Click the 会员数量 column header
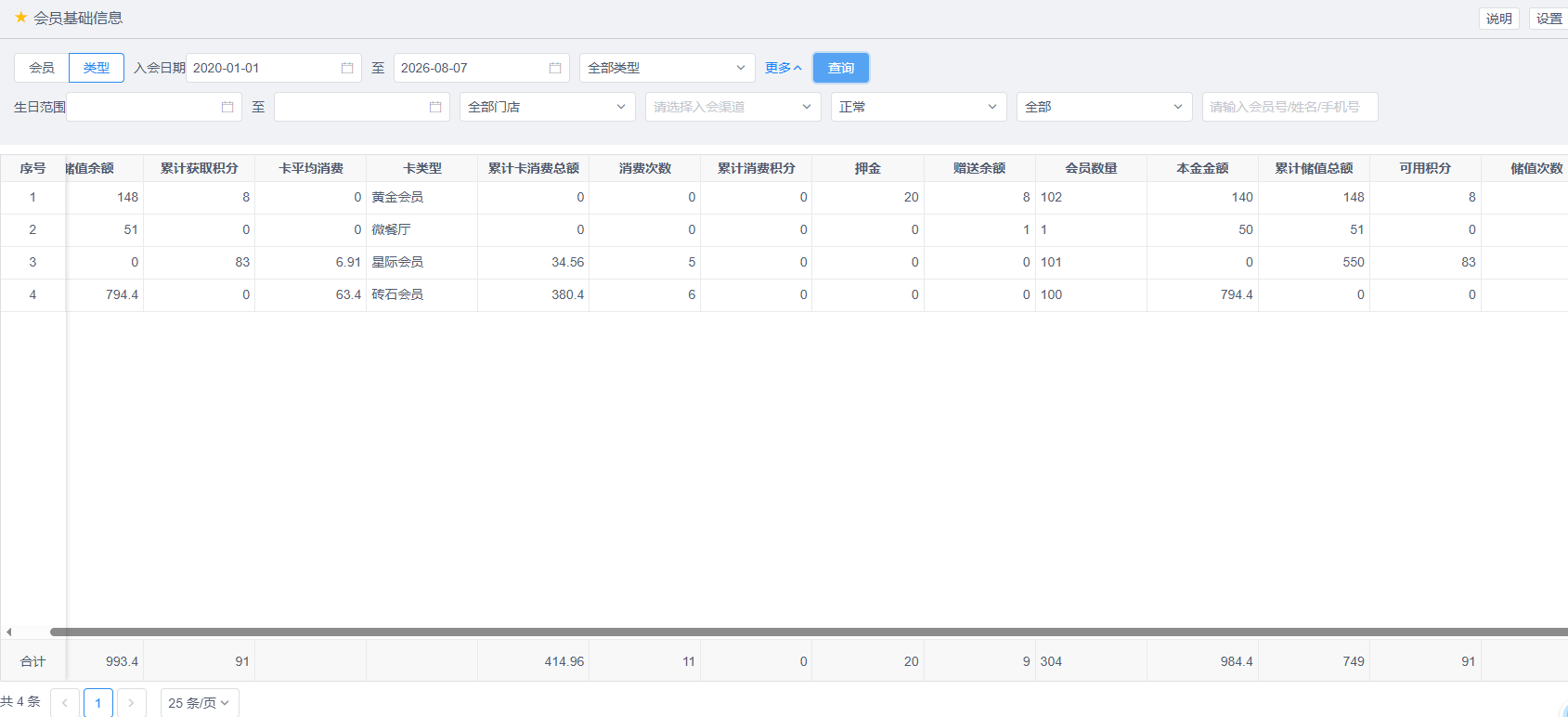This screenshot has height=717, width=1568. [x=1091, y=168]
